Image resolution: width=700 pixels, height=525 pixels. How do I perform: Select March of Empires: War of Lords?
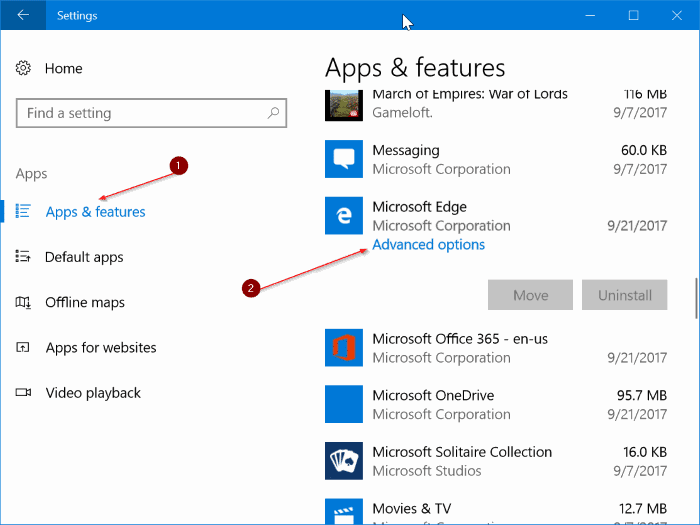pos(470,94)
